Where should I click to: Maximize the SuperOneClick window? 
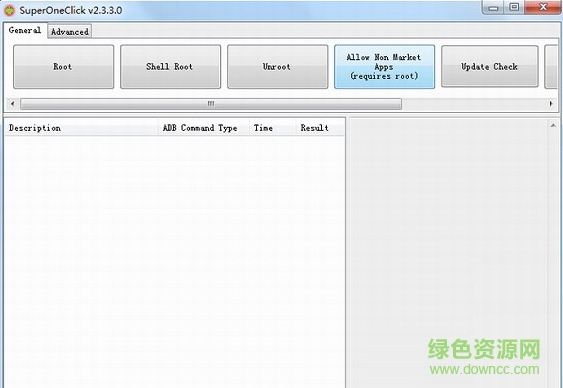pyautogui.click(x=514, y=8)
